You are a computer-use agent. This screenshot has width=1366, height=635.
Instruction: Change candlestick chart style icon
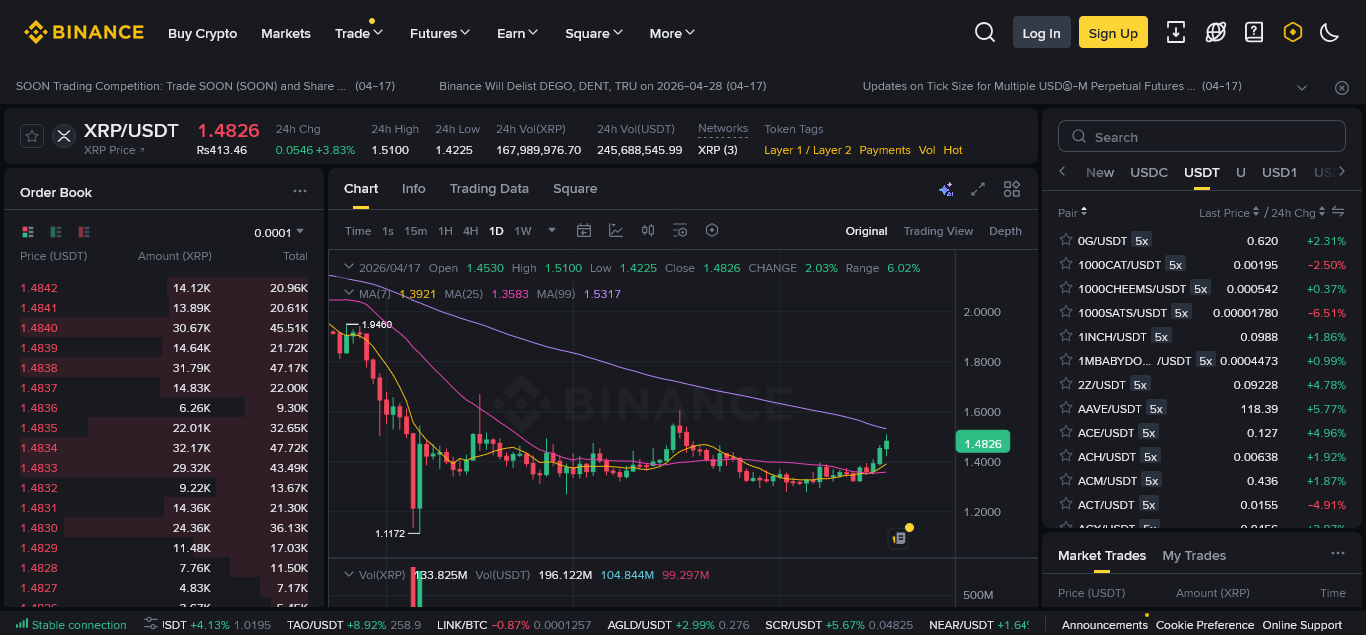[648, 231]
